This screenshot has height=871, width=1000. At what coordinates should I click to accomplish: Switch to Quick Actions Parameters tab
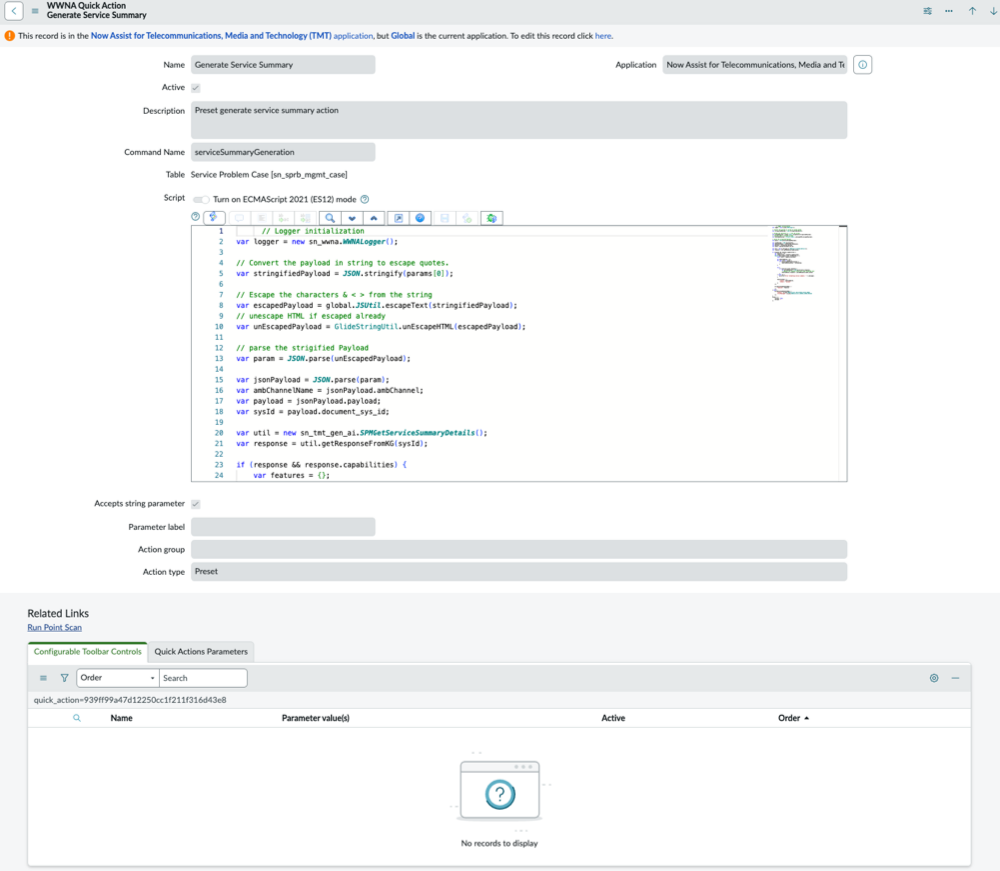pos(201,652)
